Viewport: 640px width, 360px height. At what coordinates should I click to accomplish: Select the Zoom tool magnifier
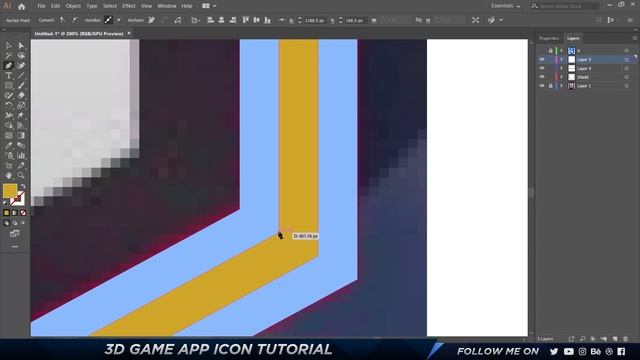[21, 176]
